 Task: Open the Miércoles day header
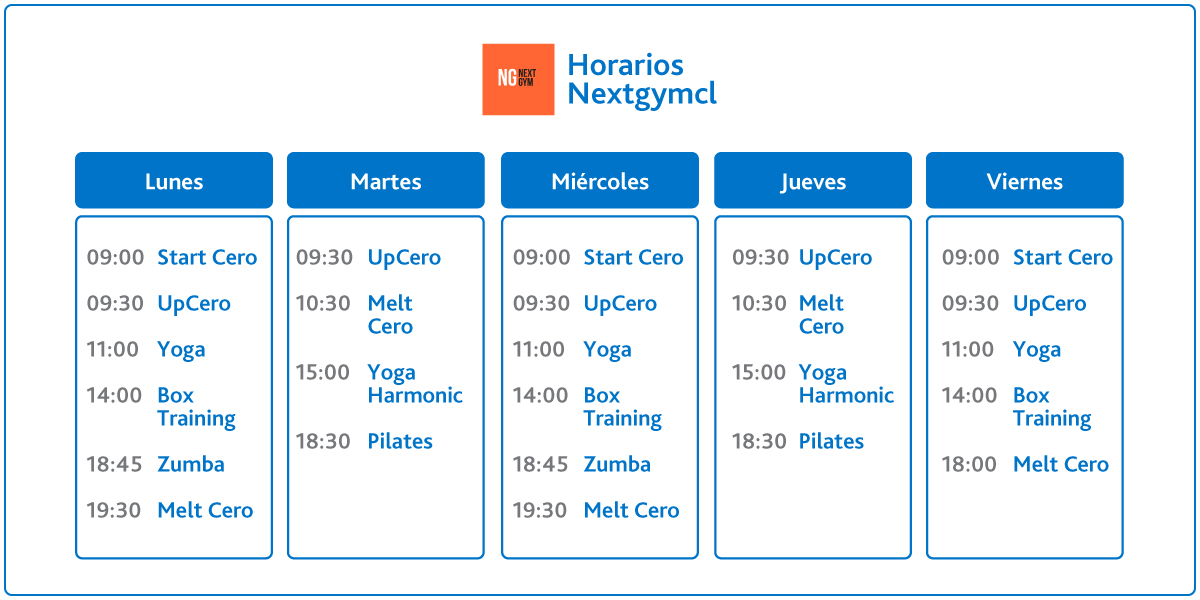pyautogui.click(x=600, y=181)
